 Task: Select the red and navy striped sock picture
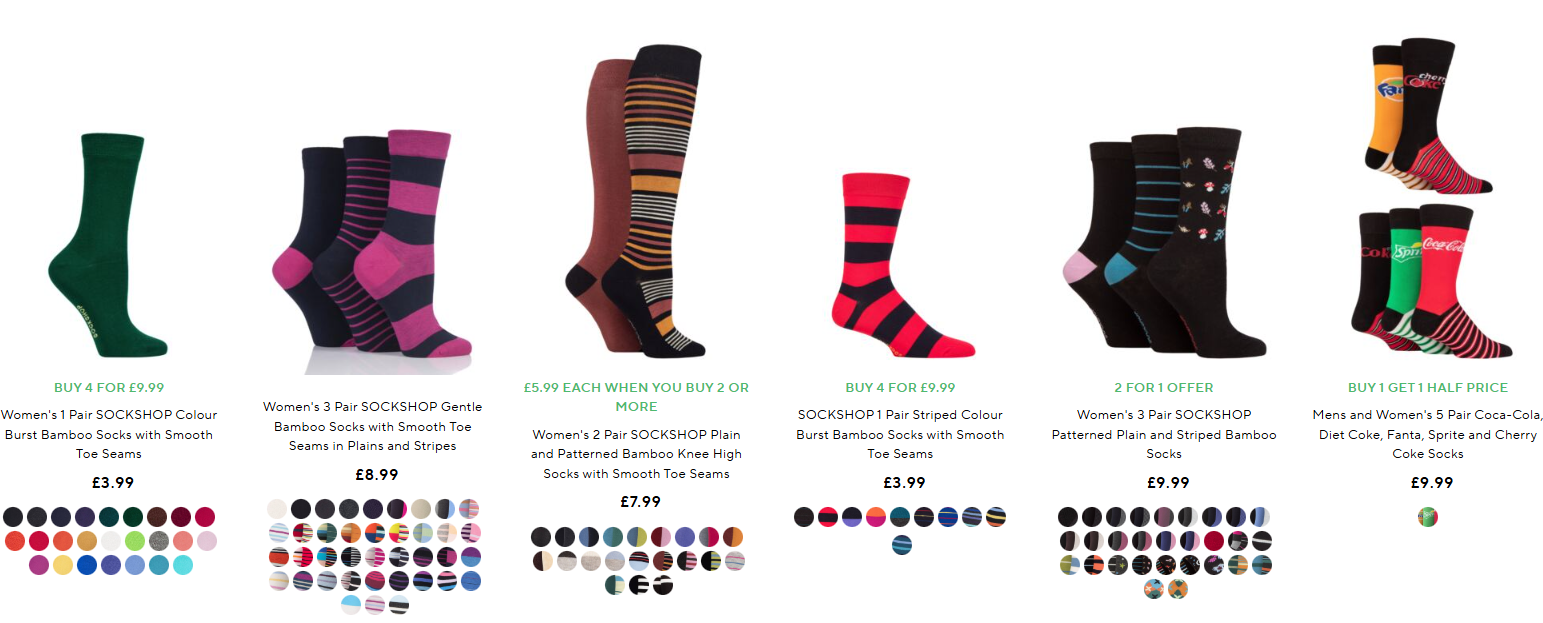(x=900, y=265)
